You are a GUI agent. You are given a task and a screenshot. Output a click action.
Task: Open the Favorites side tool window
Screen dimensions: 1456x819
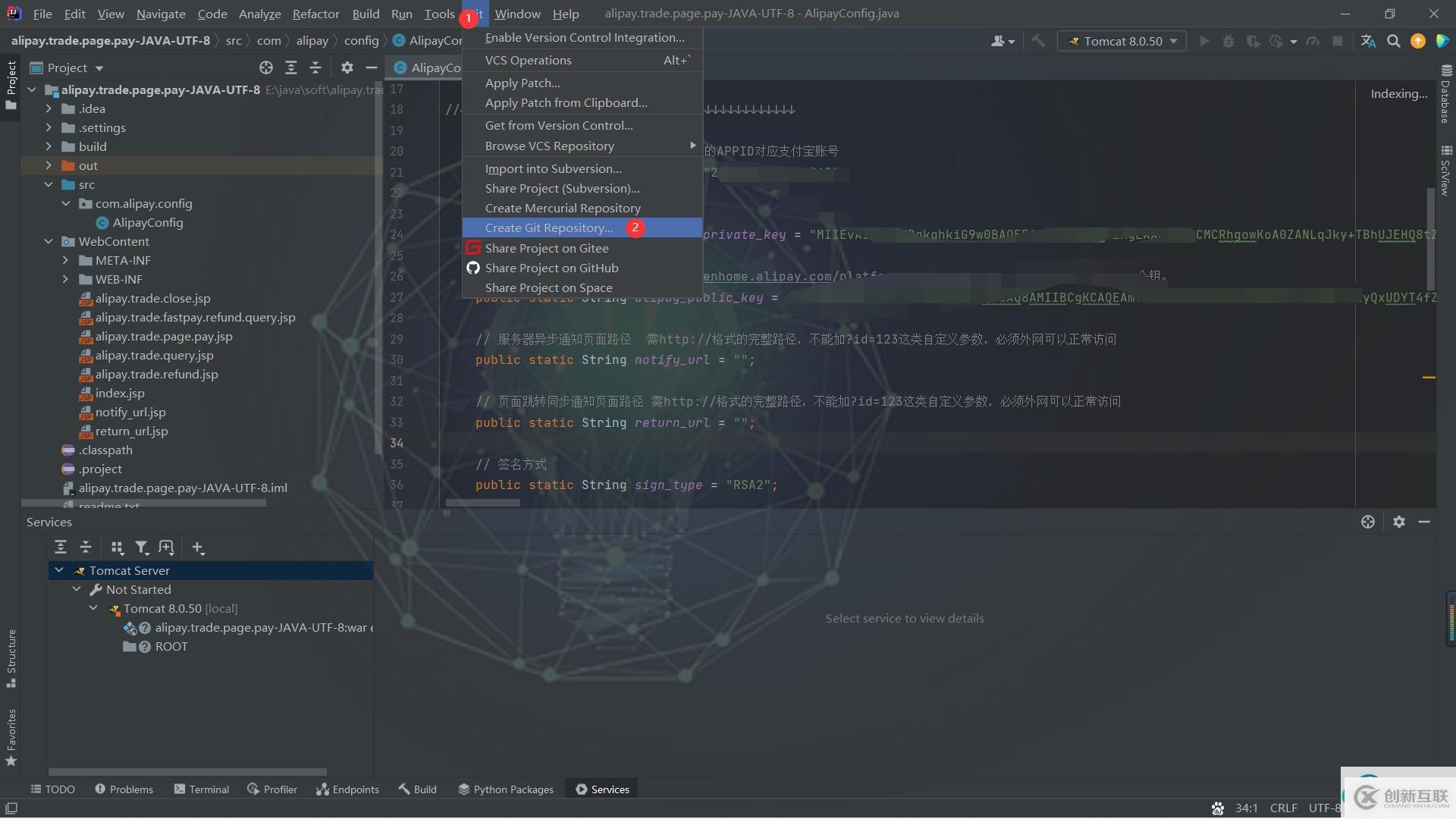[11, 737]
